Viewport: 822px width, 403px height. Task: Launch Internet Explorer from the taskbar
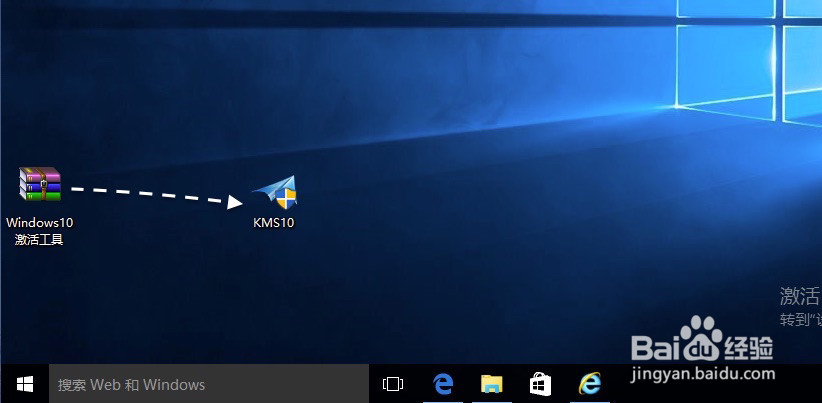click(589, 385)
